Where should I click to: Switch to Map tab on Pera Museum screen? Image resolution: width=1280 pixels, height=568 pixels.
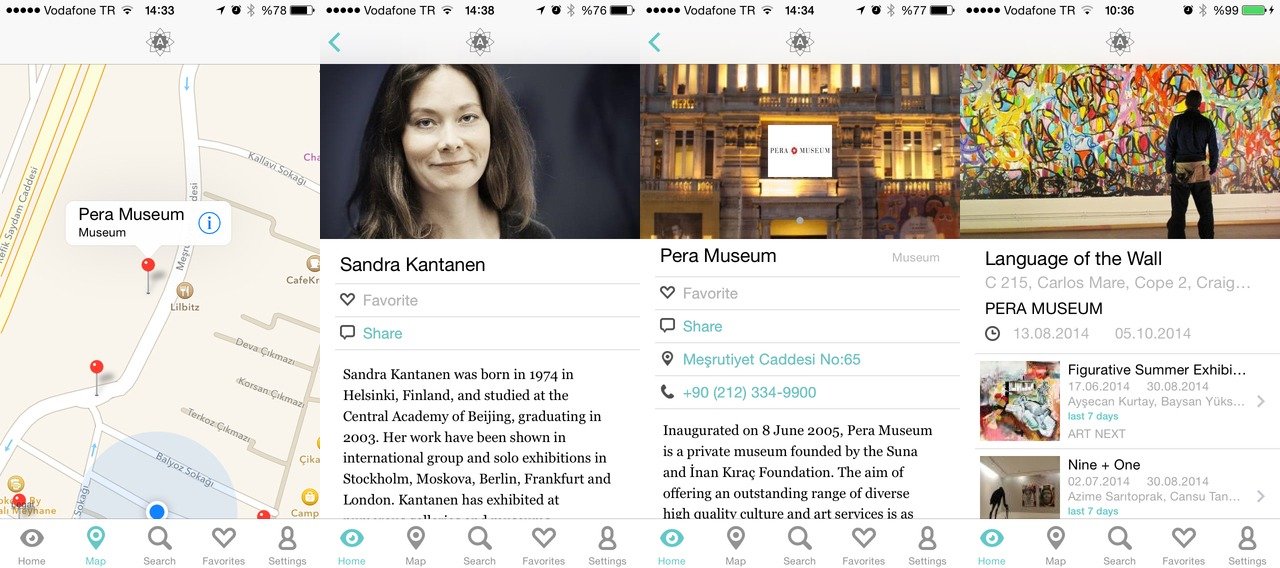(736, 546)
